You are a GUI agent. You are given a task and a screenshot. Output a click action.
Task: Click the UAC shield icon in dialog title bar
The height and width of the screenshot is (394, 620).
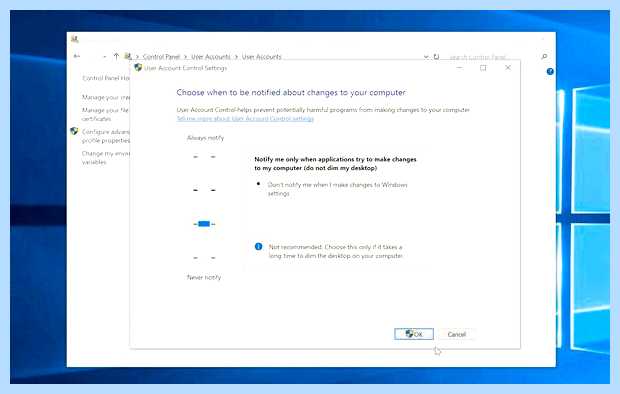[x=138, y=68]
